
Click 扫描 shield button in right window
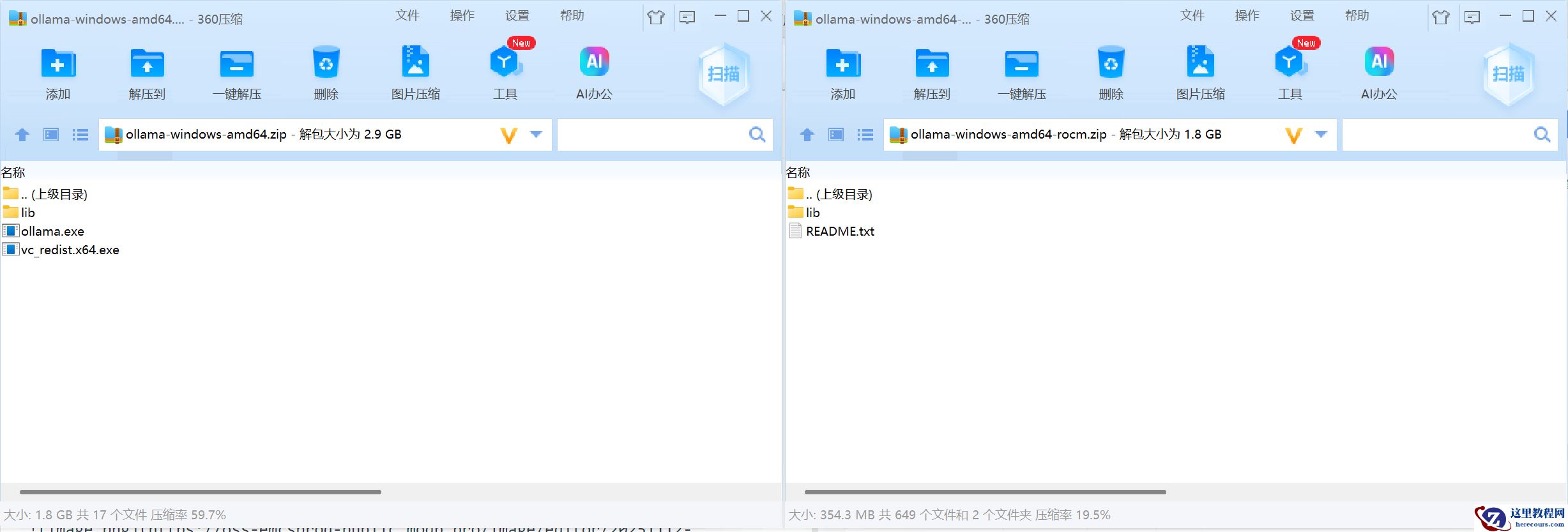[x=1509, y=74]
